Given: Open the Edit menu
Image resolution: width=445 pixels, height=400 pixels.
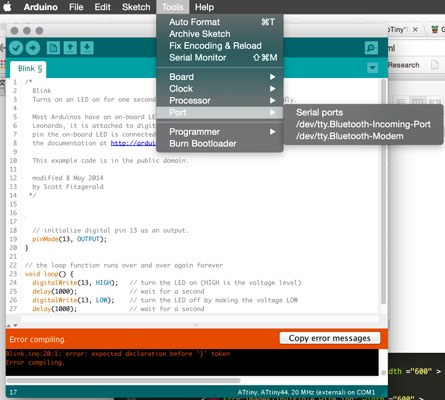Looking at the screenshot, I should pyautogui.click(x=102, y=7).
